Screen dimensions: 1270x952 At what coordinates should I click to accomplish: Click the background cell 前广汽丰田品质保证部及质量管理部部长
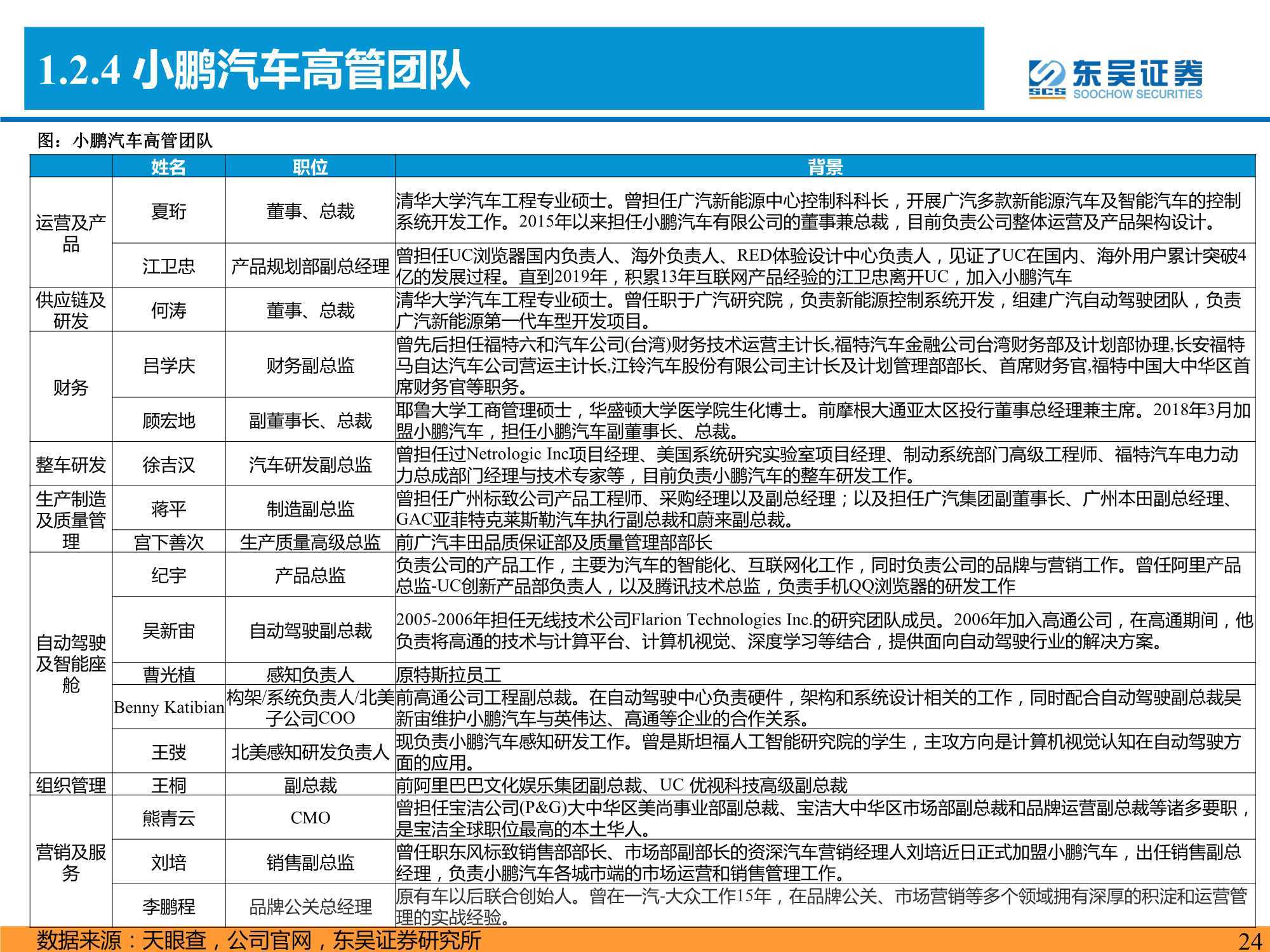click(825, 542)
